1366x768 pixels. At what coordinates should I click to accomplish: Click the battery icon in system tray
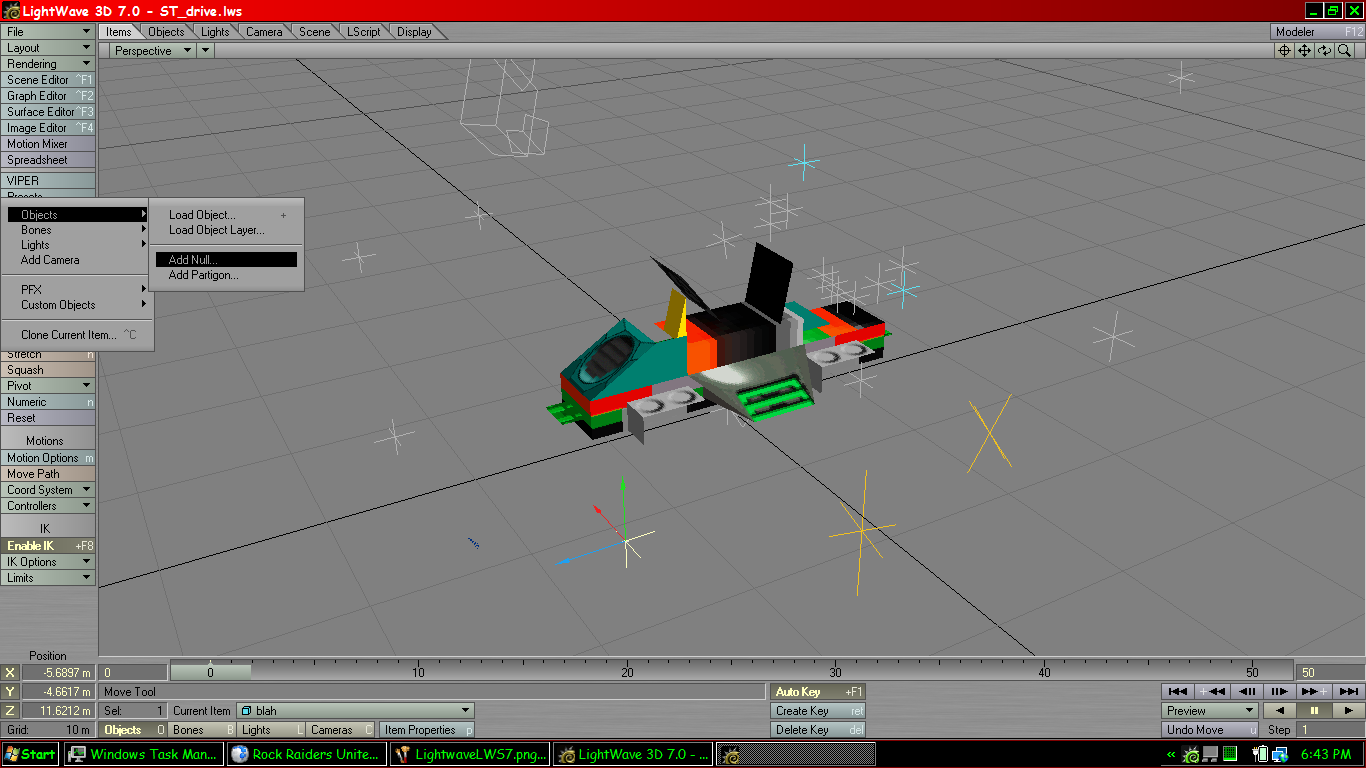pos(1259,754)
